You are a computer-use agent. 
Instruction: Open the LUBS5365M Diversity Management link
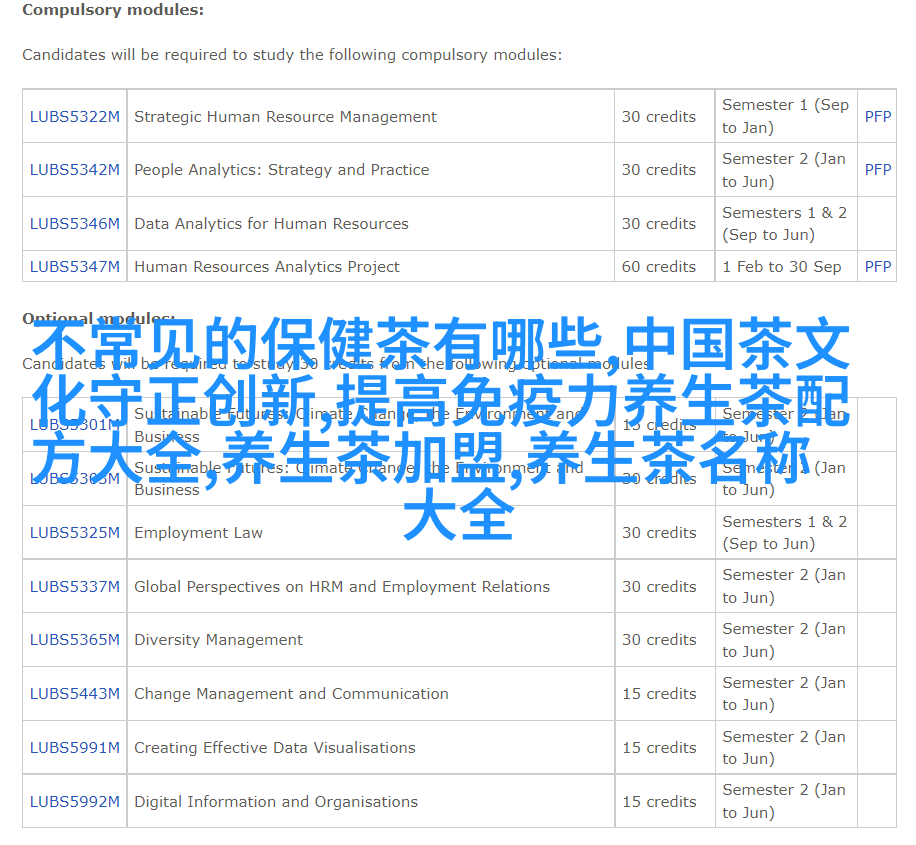point(74,640)
